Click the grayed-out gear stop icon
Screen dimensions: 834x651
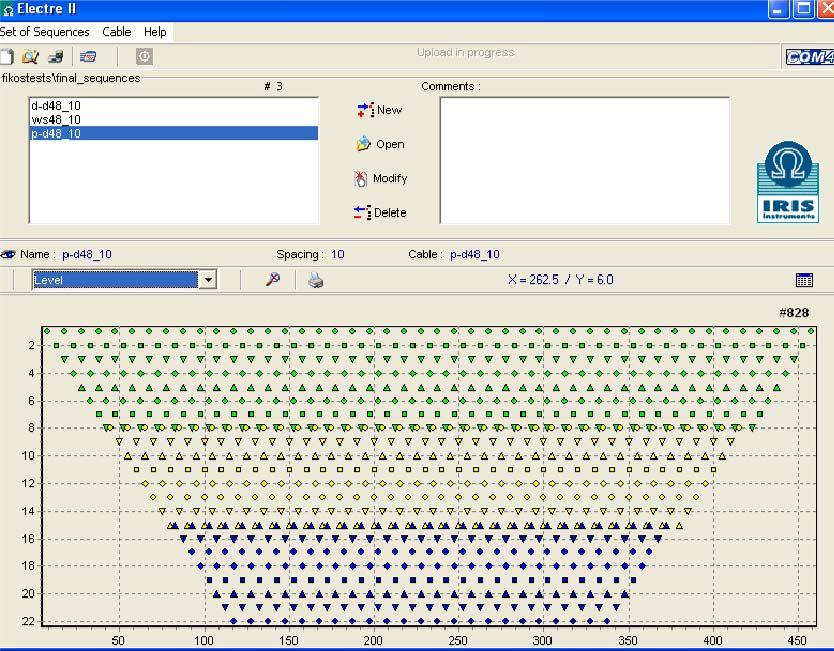144,56
